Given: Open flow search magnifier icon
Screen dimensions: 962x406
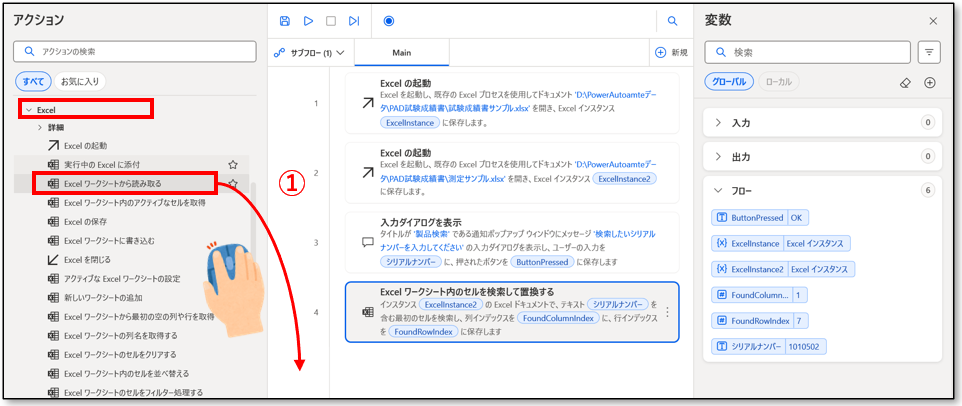Looking at the screenshot, I should click(x=673, y=20).
